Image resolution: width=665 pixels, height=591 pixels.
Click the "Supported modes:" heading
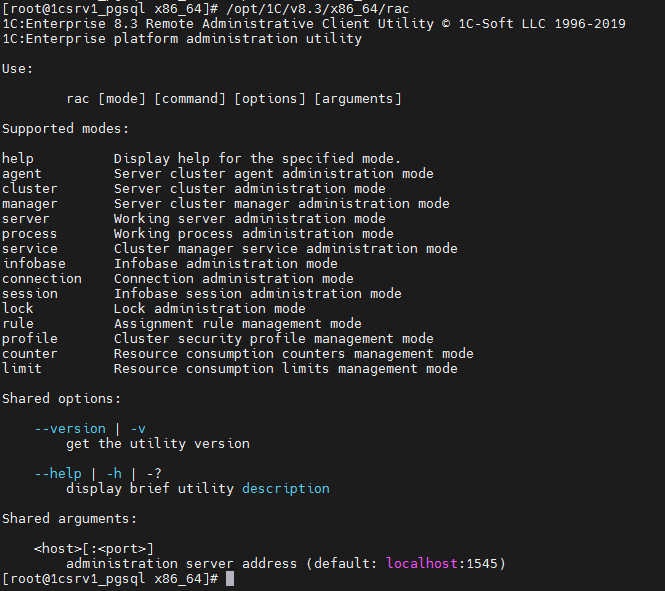click(66, 129)
